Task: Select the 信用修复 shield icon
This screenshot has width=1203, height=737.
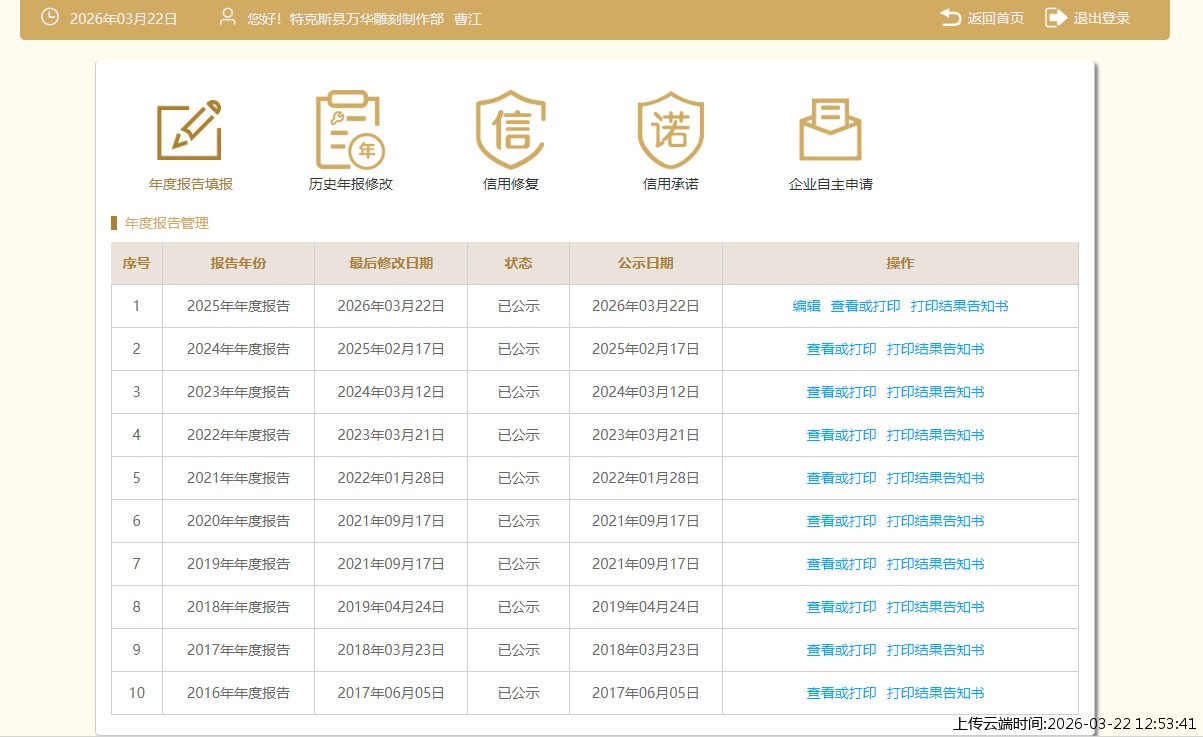Action: tap(511, 131)
